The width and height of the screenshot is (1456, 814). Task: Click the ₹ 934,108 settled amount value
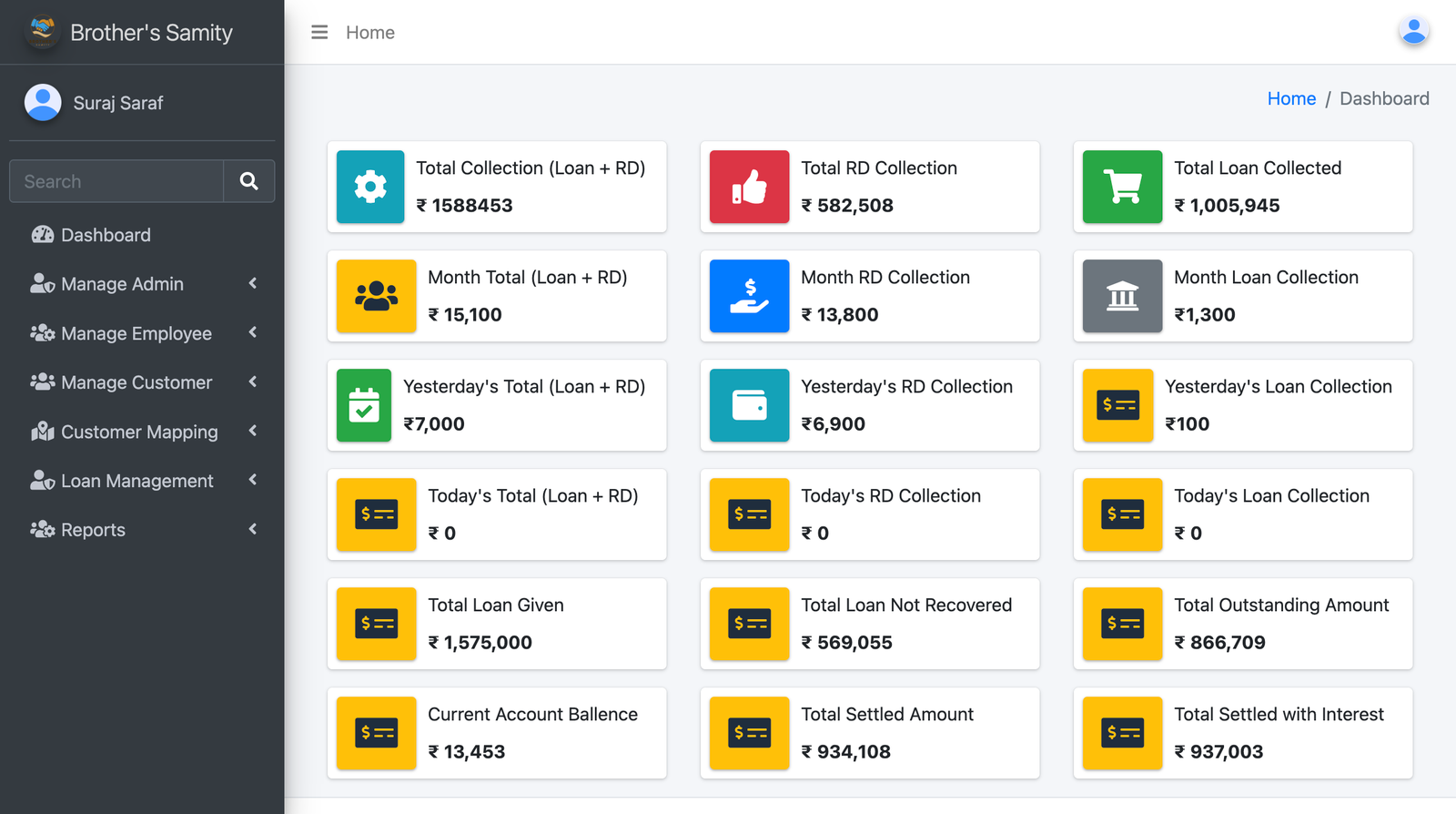845,752
